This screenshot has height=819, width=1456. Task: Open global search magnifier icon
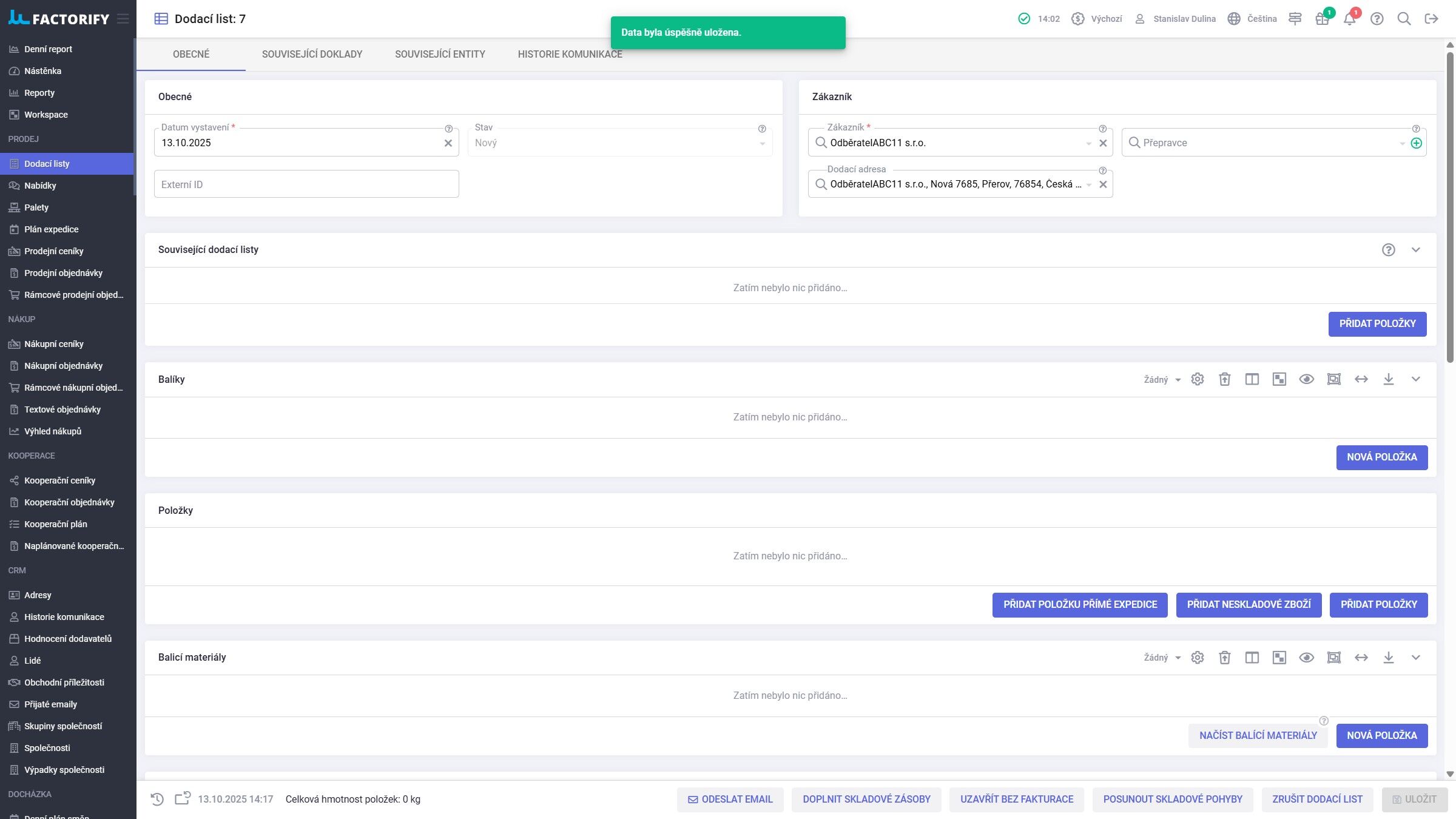coord(1404,19)
